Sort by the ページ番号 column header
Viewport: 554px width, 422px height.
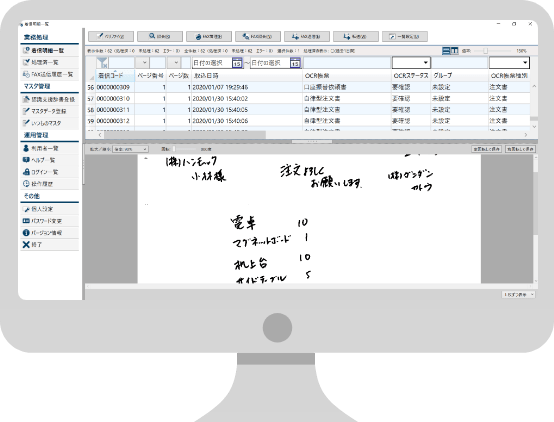pyautogui.click(x=151, y=76)
